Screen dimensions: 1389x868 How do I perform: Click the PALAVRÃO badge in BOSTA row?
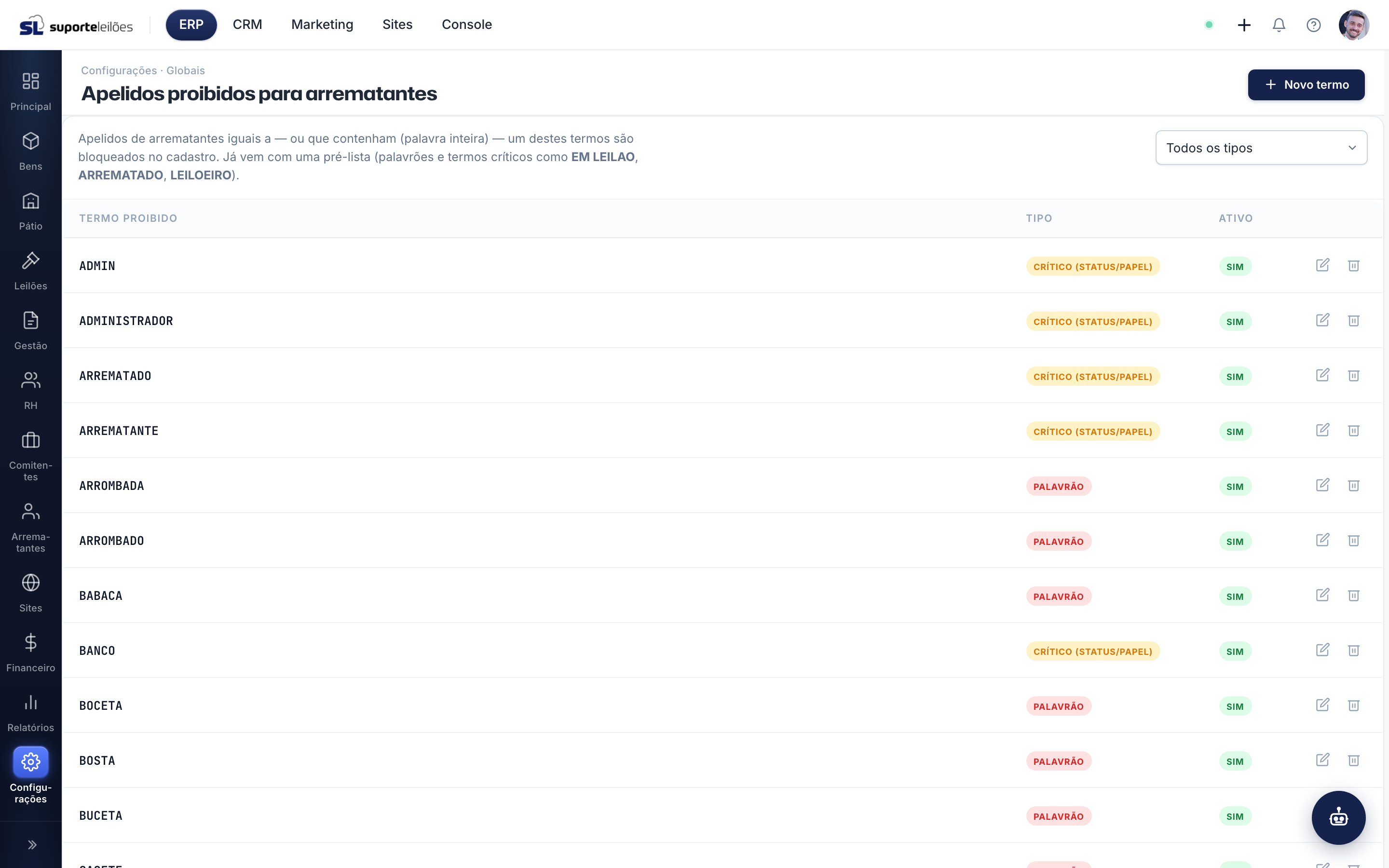point(1059,761)
